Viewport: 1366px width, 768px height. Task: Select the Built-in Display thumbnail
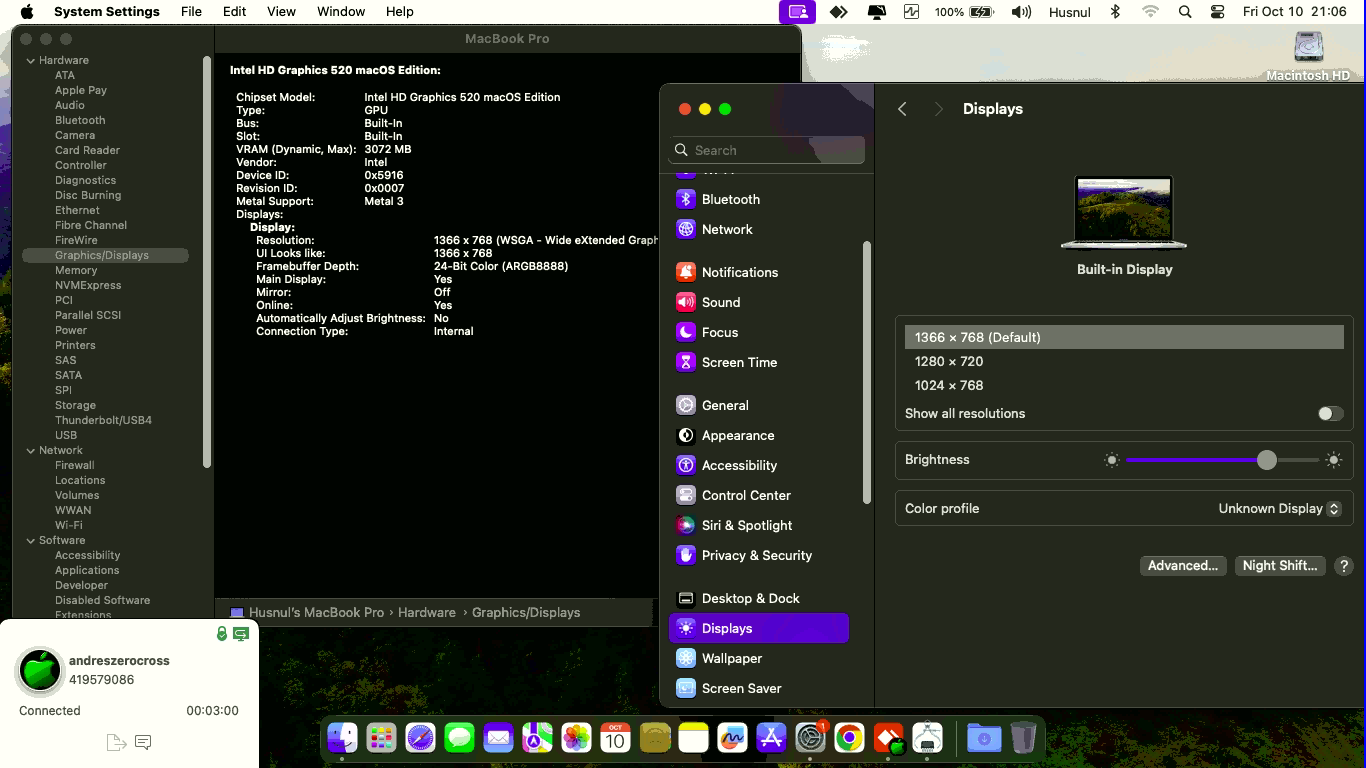click(x=1124, y=212)
